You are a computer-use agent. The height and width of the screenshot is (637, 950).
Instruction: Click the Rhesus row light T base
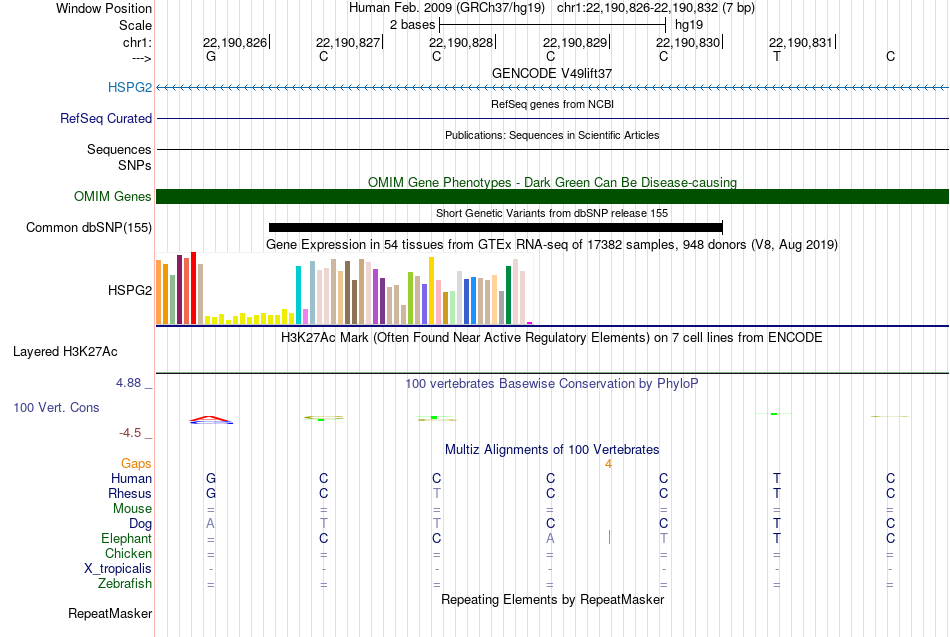(x=437, y=493)
